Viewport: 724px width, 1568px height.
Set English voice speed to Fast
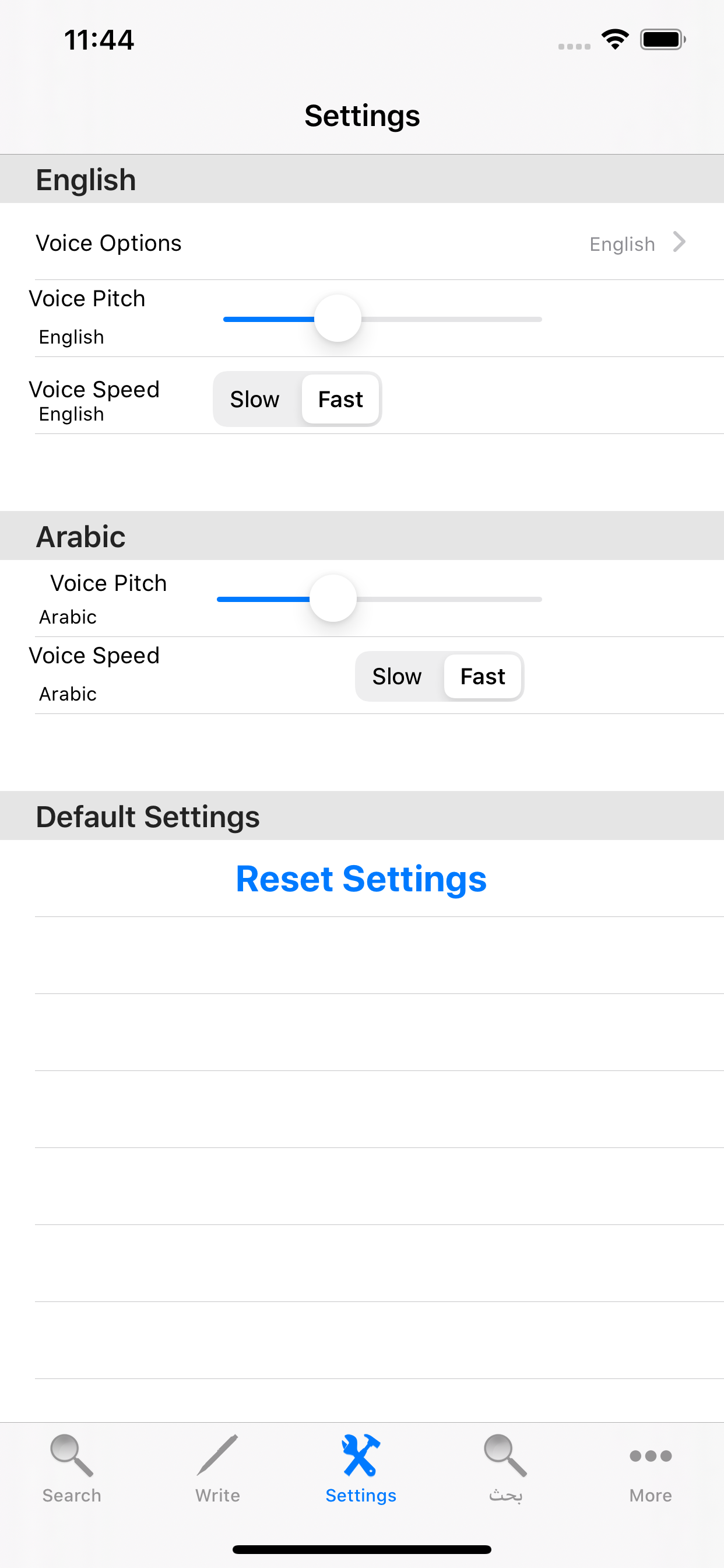[340, 400]
